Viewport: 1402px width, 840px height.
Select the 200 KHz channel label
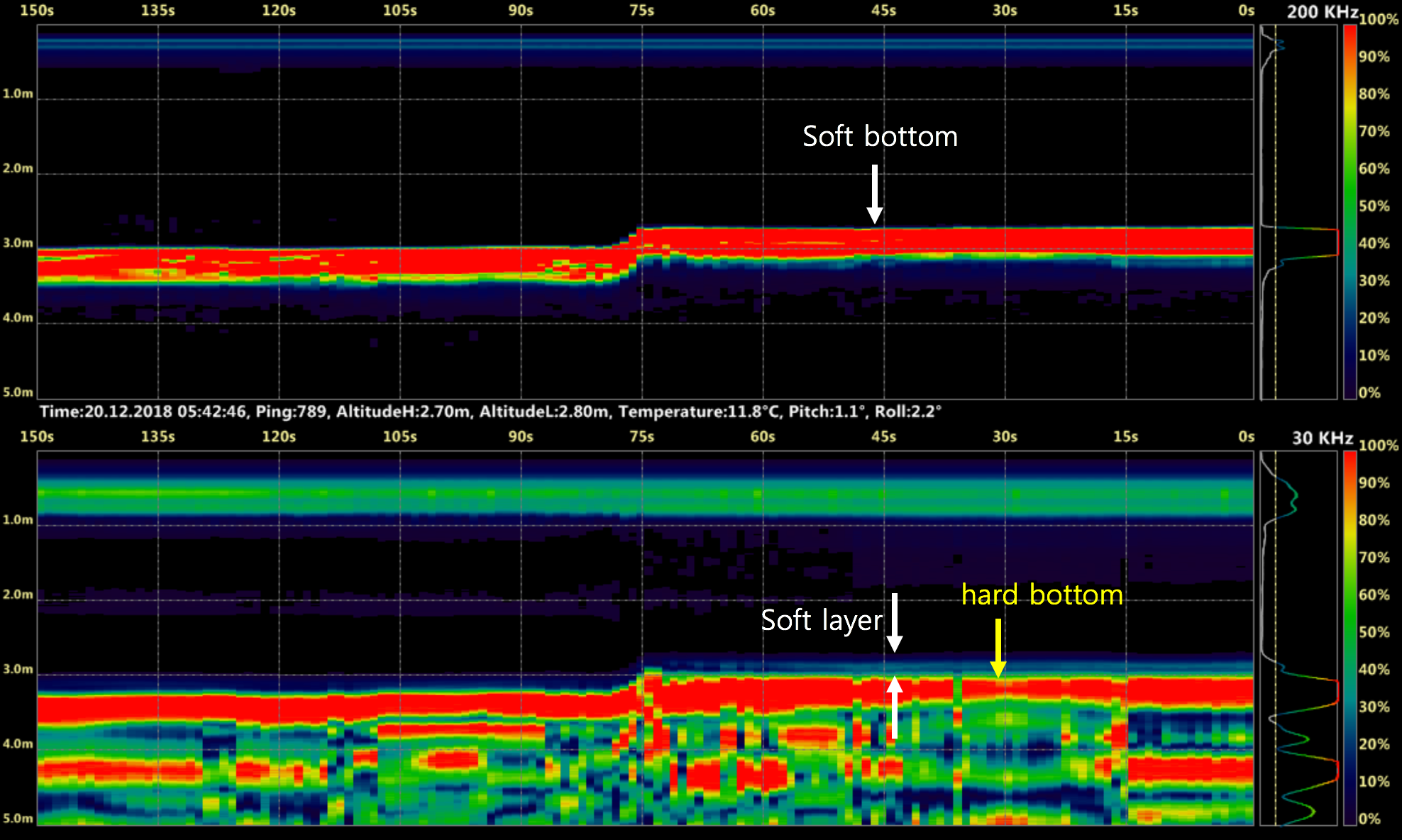point(1321,11)
